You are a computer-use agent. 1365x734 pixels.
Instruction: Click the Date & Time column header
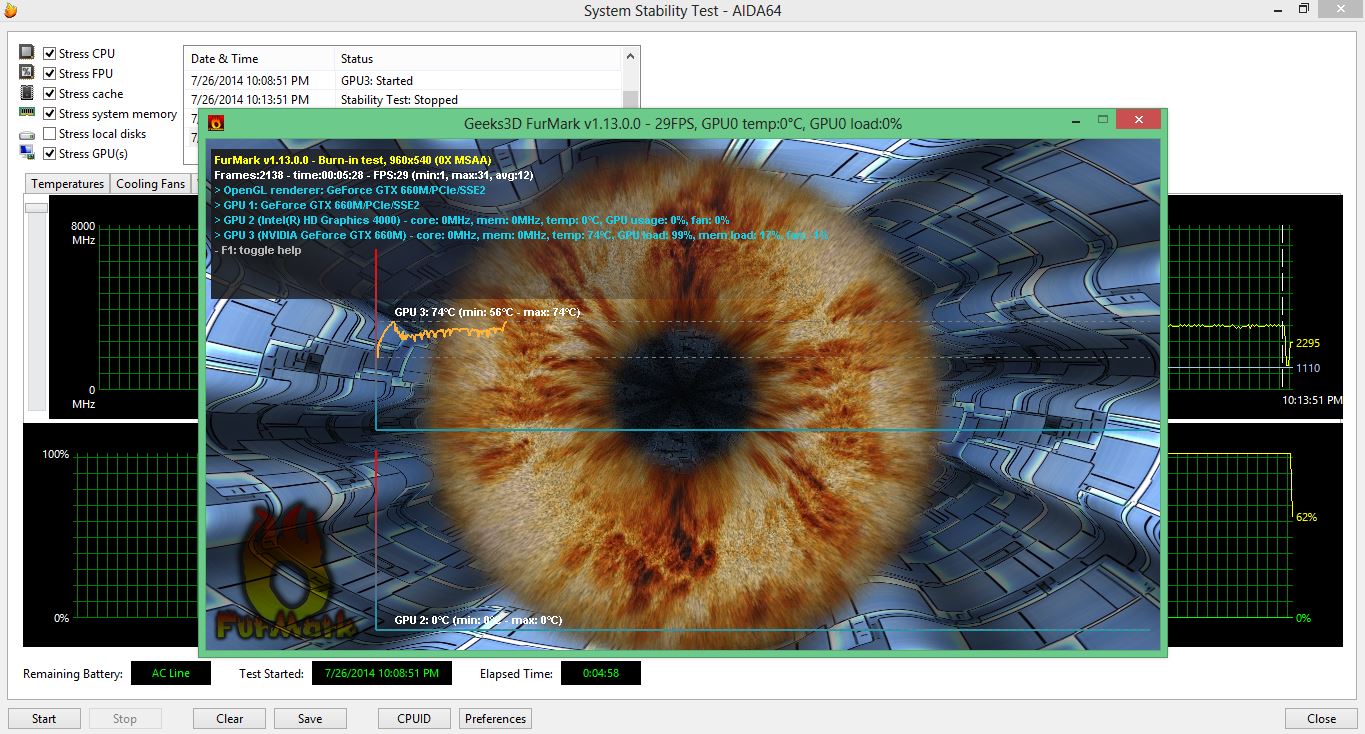[x=260, y=59]
